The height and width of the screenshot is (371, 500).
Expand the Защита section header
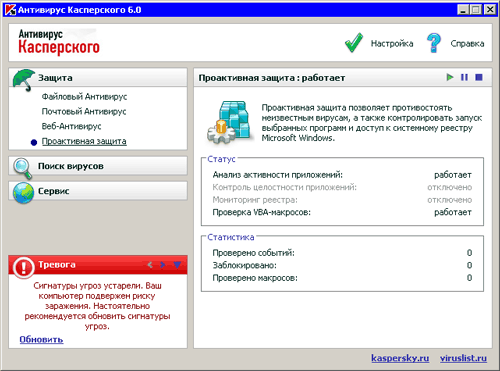pyautogui.click(x=98, y=78)
